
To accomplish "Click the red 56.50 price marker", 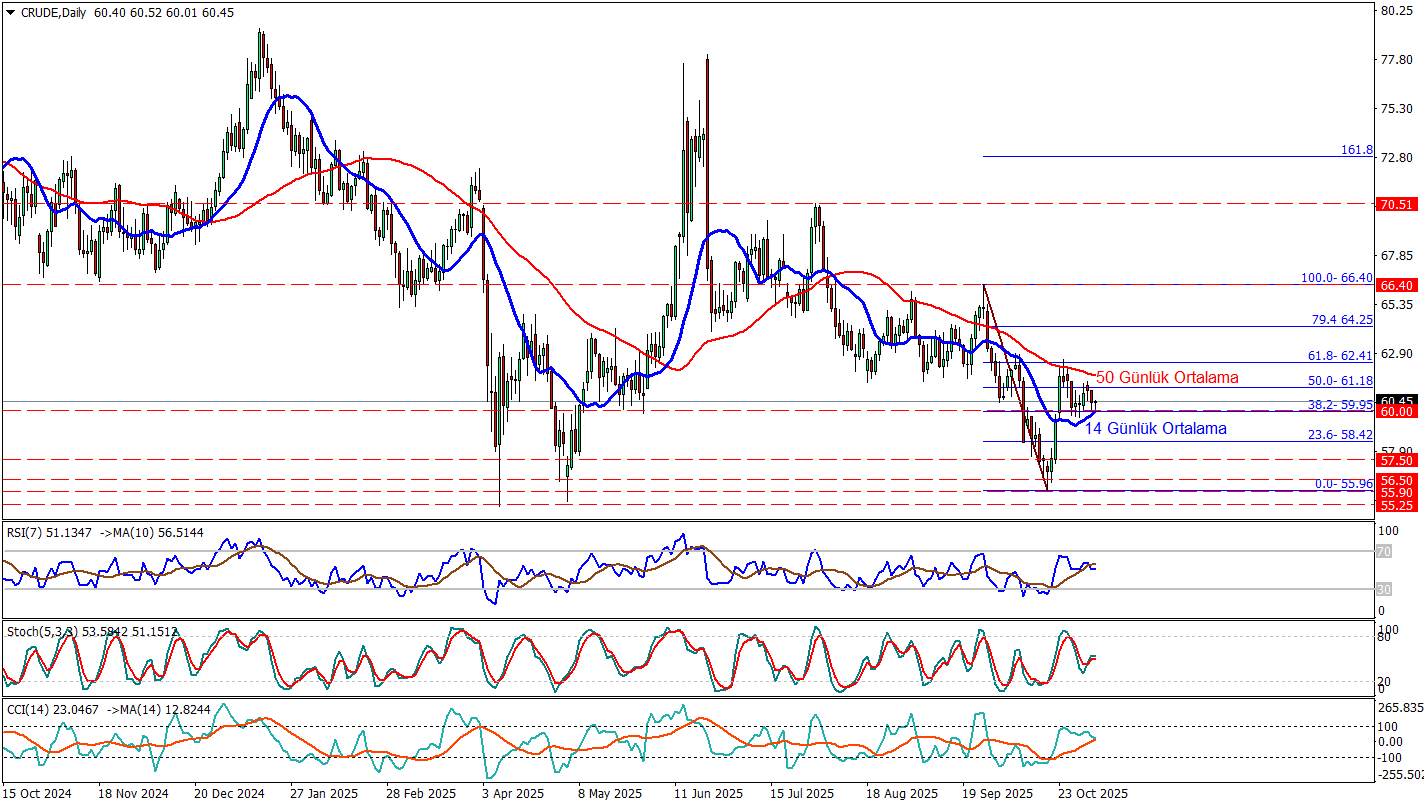I will 1396,480.
